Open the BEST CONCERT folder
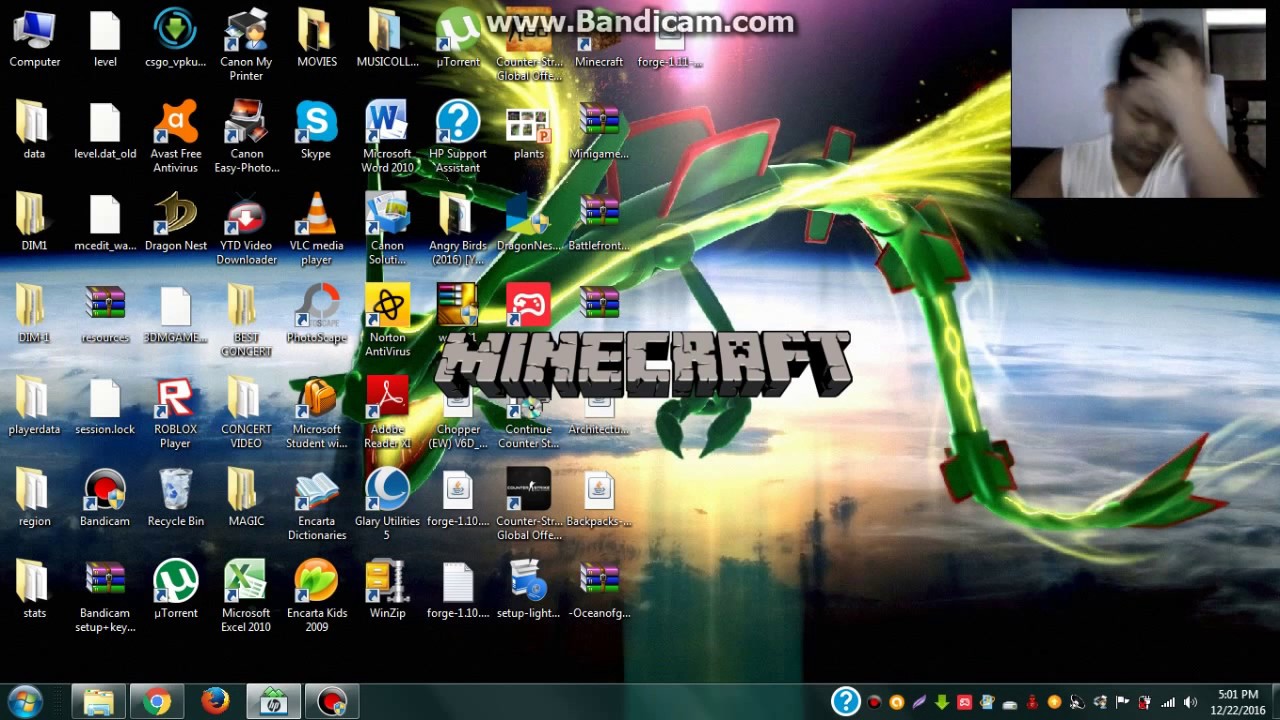This screenshot has width=1280, height=720. click(x=246, y=321)
